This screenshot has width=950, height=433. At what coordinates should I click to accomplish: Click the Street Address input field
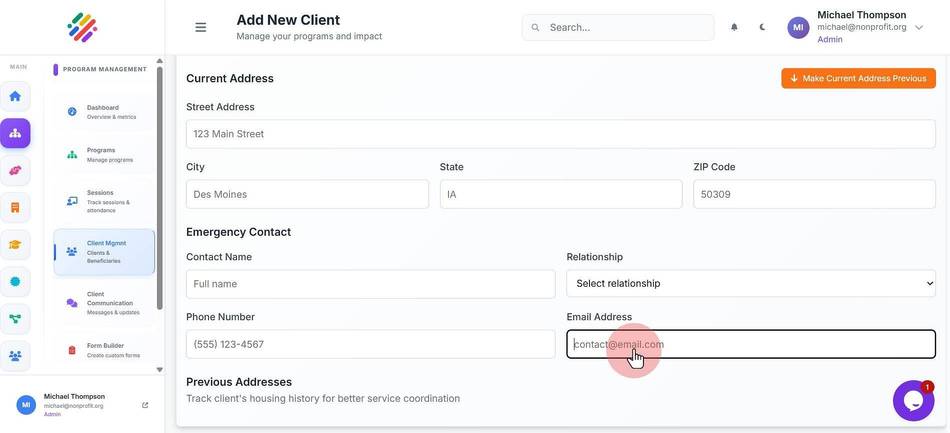(x=560, y=134)
